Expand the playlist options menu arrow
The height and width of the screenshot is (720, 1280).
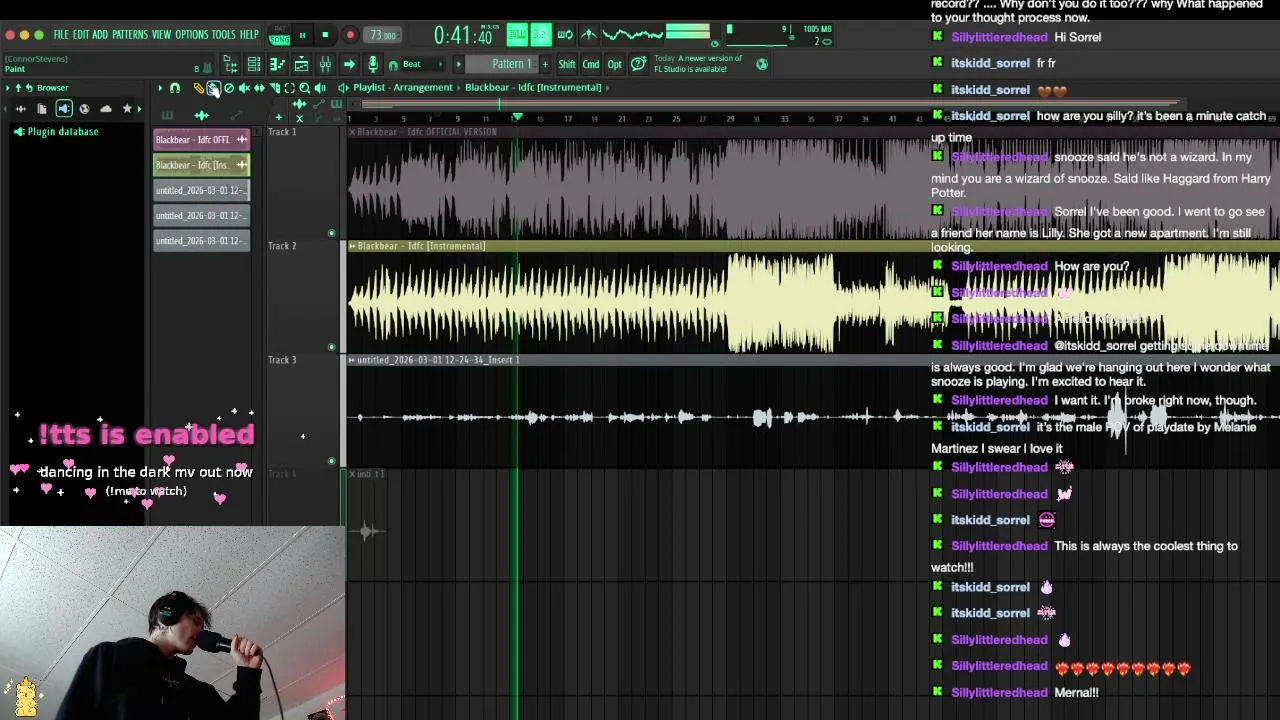[160, 88]
